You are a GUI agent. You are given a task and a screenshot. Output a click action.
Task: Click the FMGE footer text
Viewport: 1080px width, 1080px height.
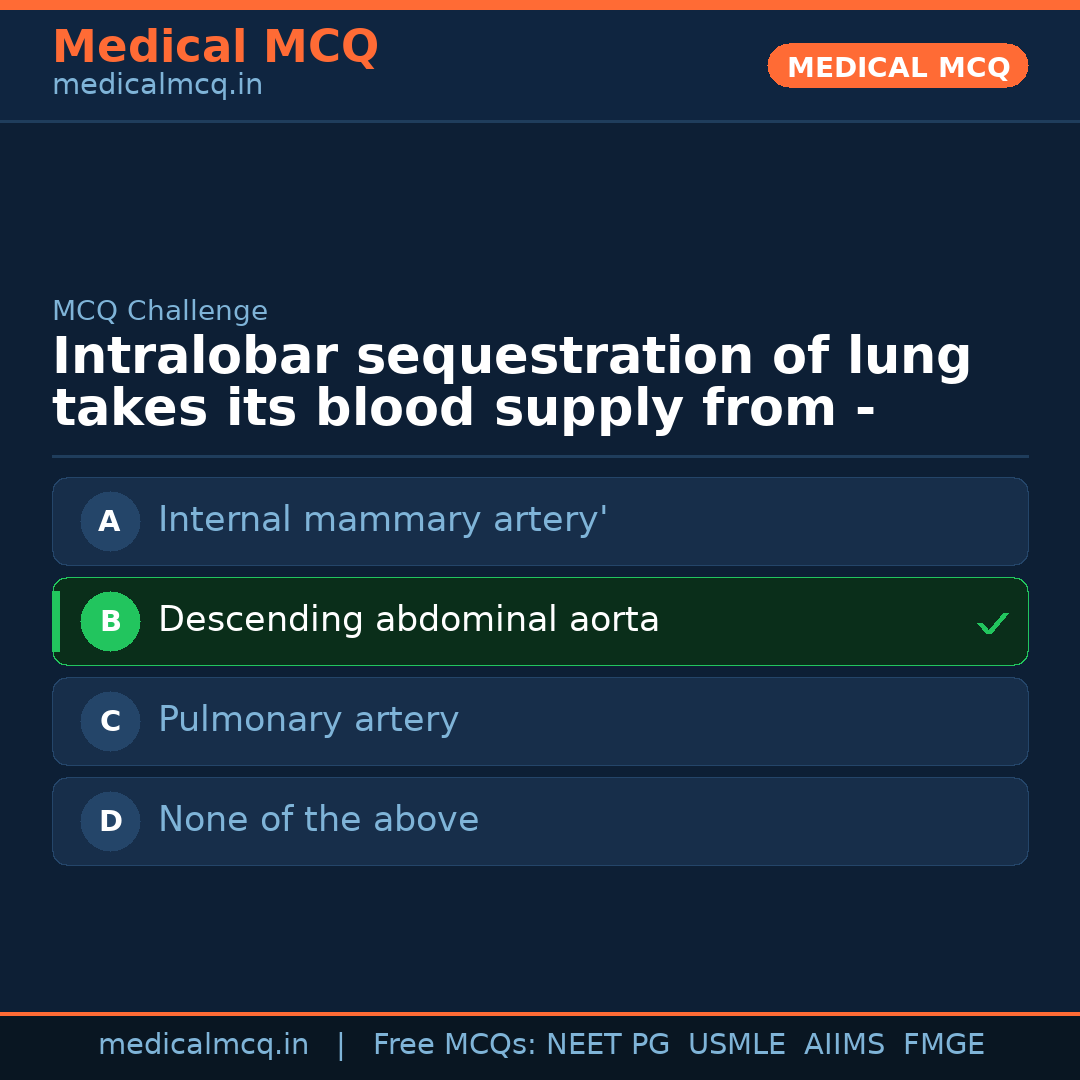[x=943, y=1045]
